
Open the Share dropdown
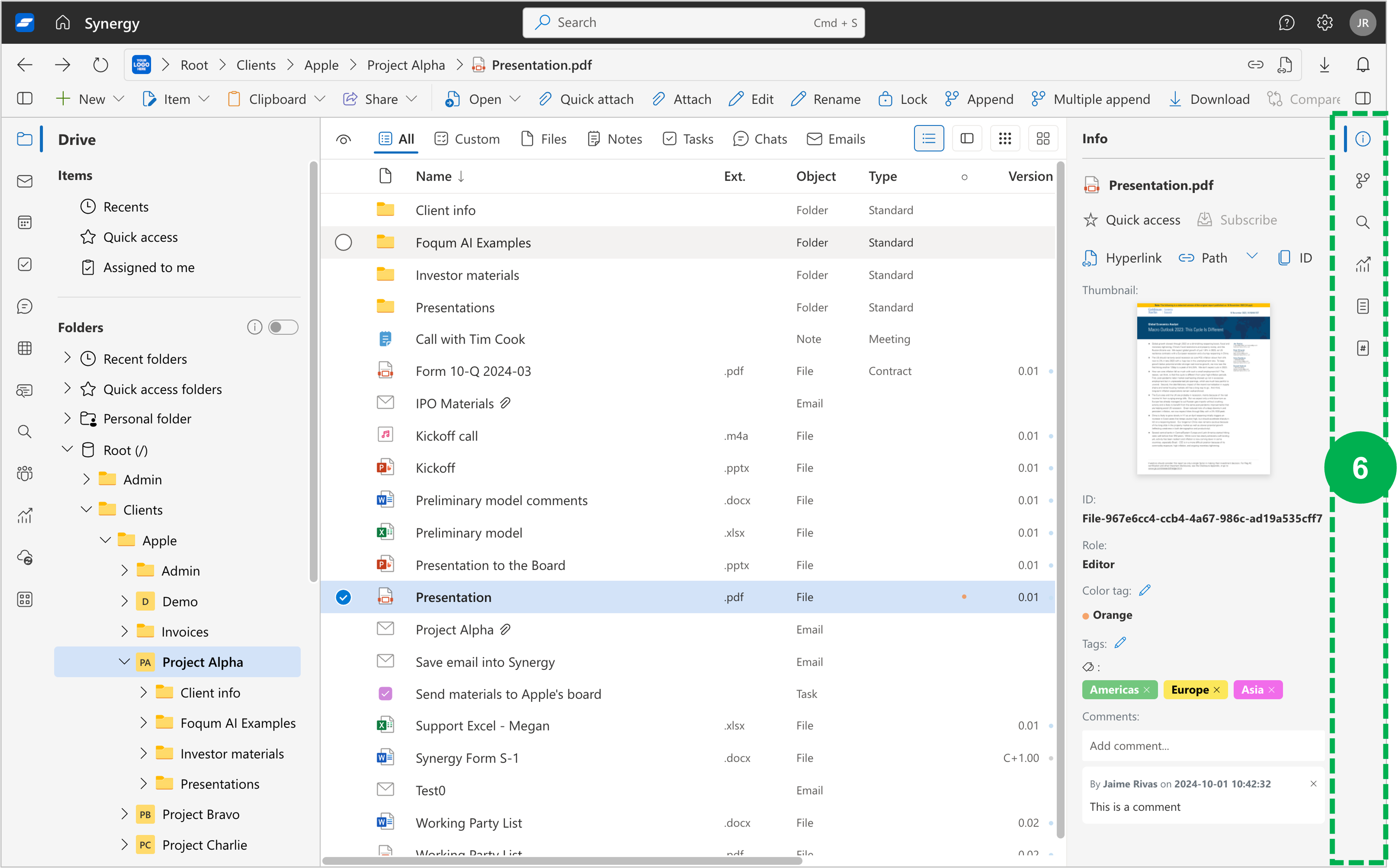[380, 99]
